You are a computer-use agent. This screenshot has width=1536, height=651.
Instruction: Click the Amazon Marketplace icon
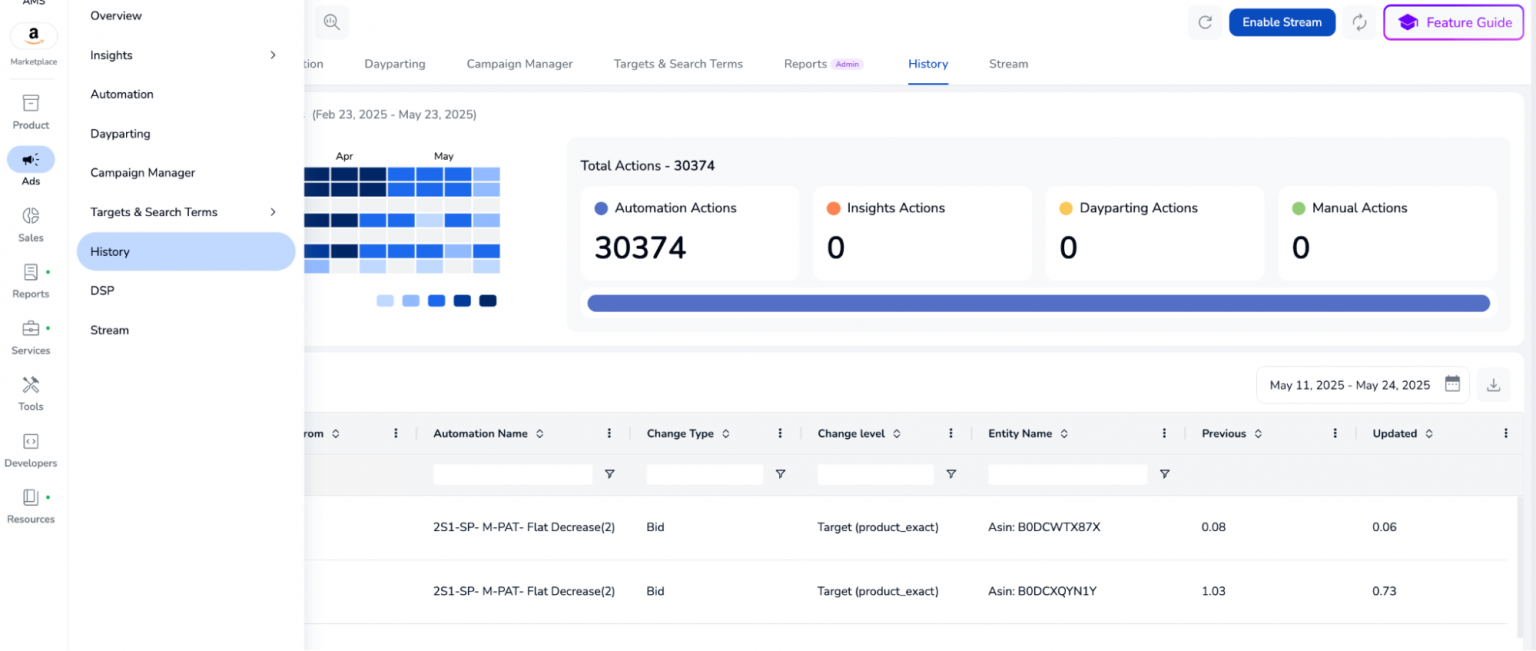pyautogui.click(x=33, y=36)
